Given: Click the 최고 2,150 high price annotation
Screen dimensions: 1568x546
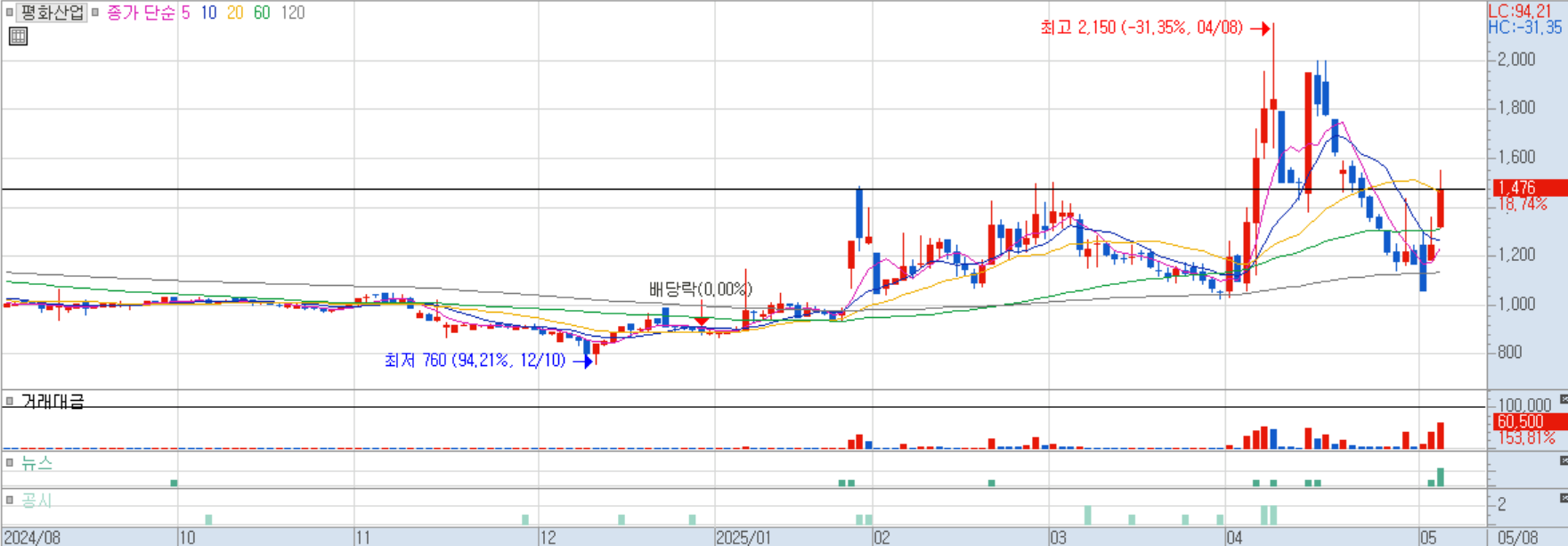Looking at the screenshot, I should (x=1142, y=28).
